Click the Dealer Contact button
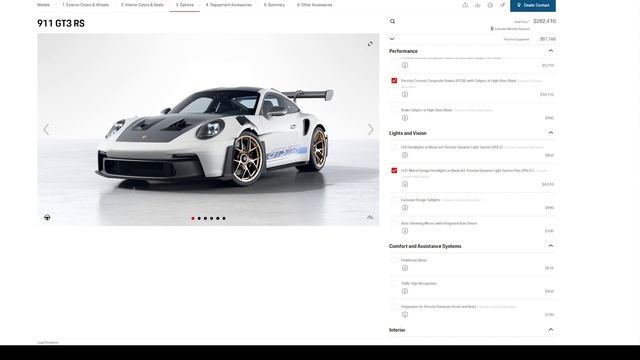This screenshot has width=640, height=360. 533,5
